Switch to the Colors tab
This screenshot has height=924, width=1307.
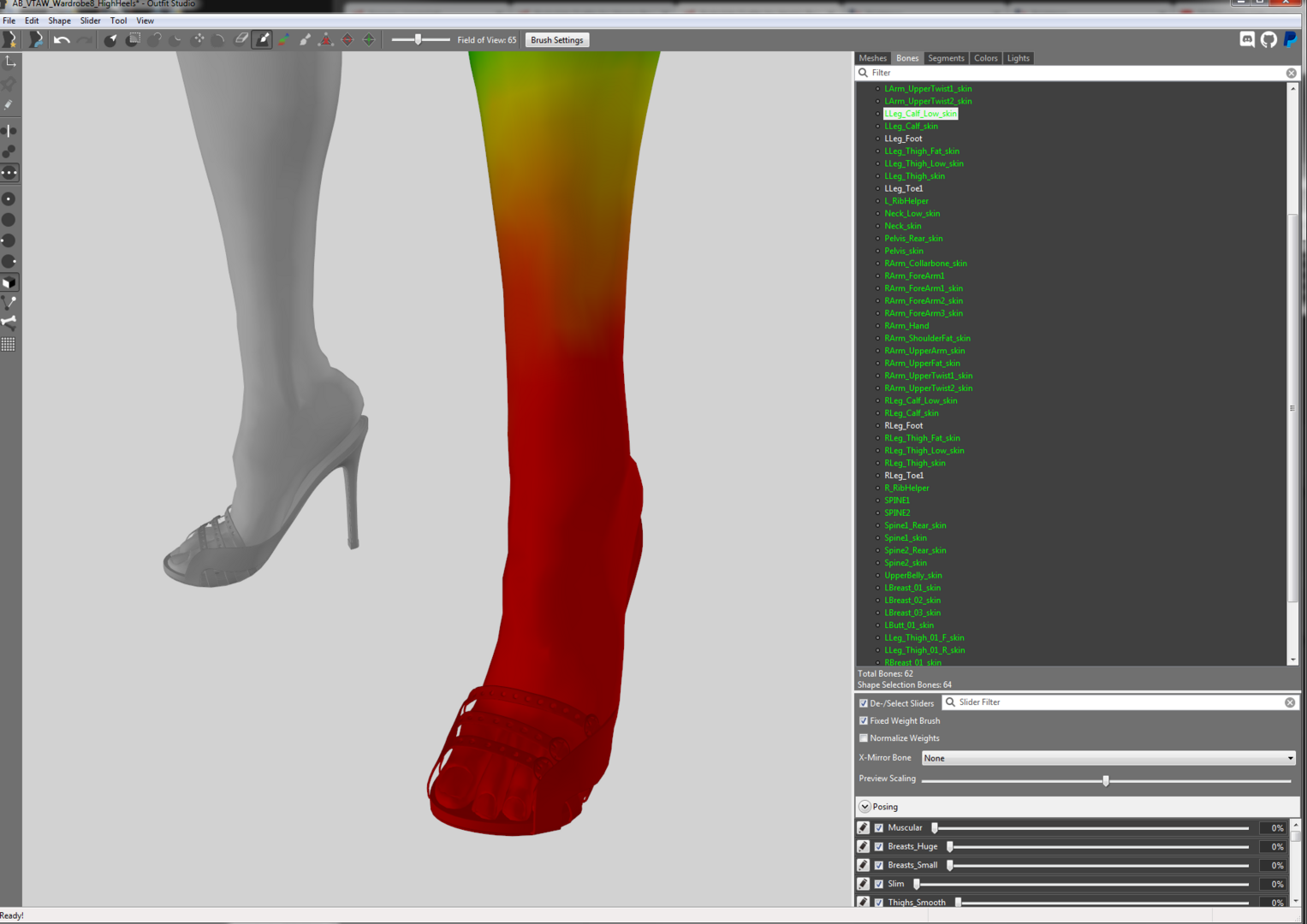985,58
